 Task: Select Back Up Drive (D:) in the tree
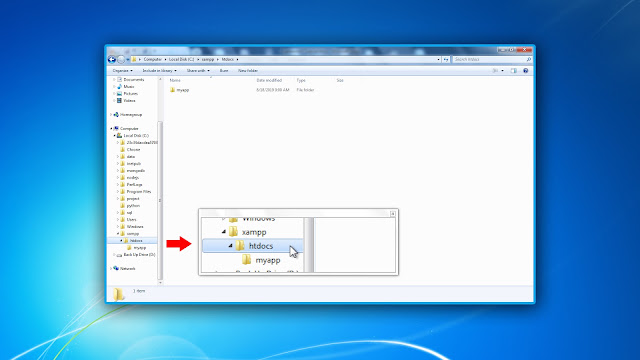pos(136,255)
